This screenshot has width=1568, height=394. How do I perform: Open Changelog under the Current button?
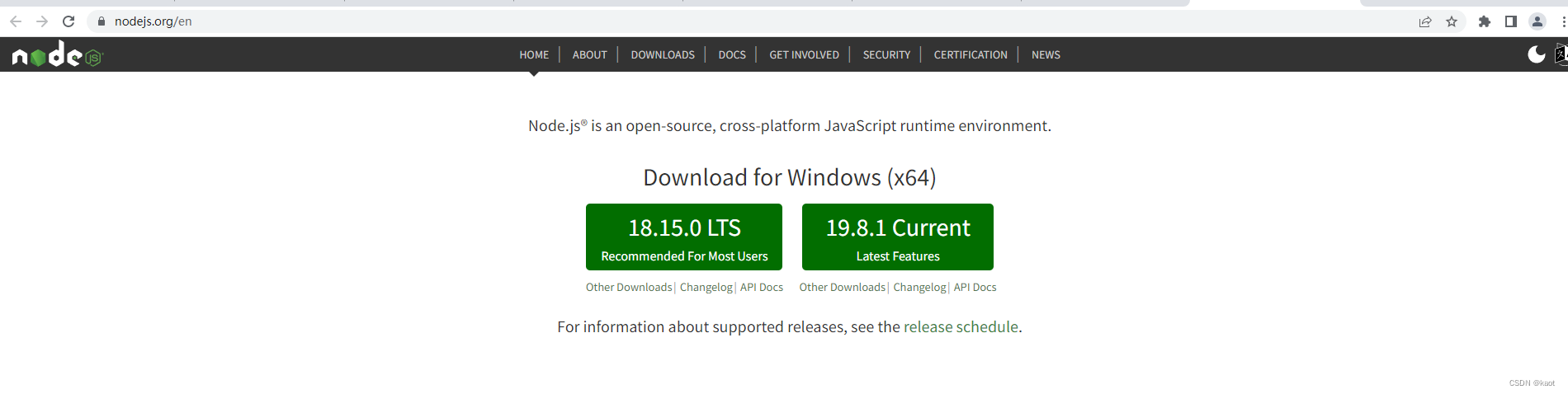(x=919, y=287)
